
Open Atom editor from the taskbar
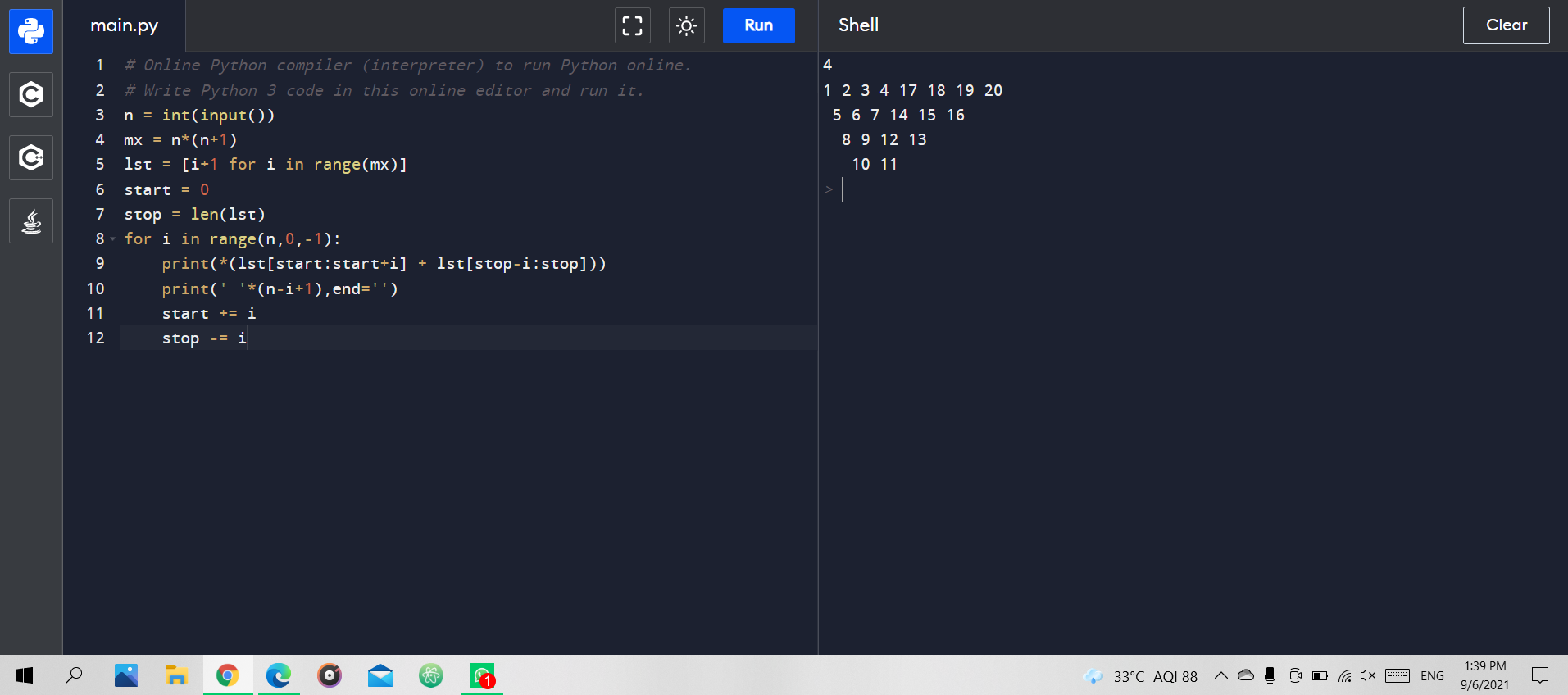click(431, 675)
